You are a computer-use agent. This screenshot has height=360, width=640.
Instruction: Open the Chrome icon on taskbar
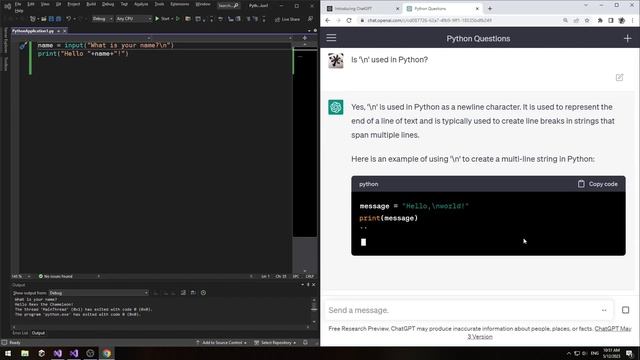tap(107, 353)
